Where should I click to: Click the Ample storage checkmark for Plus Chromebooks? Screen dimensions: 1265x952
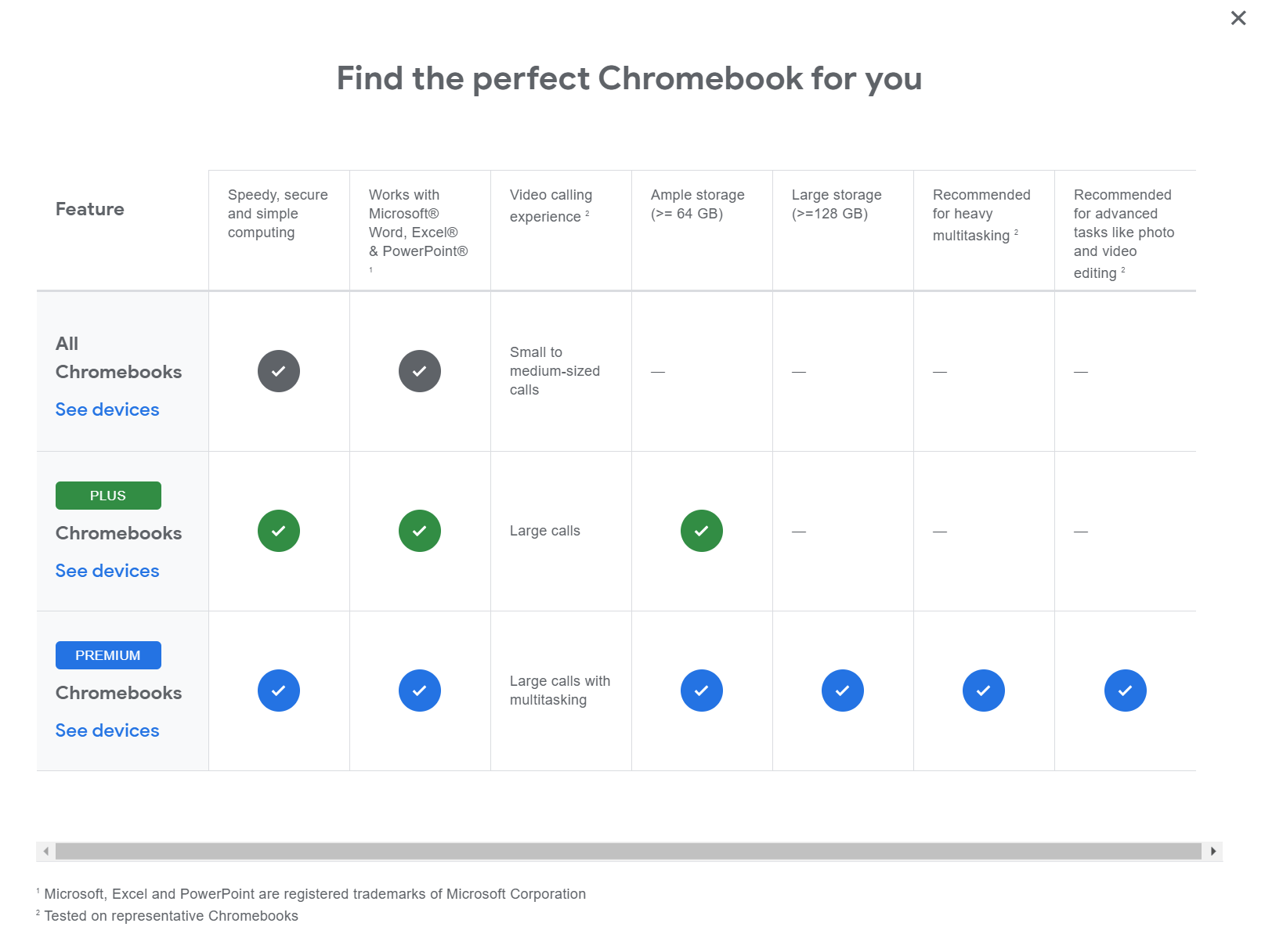coord(702,531)
